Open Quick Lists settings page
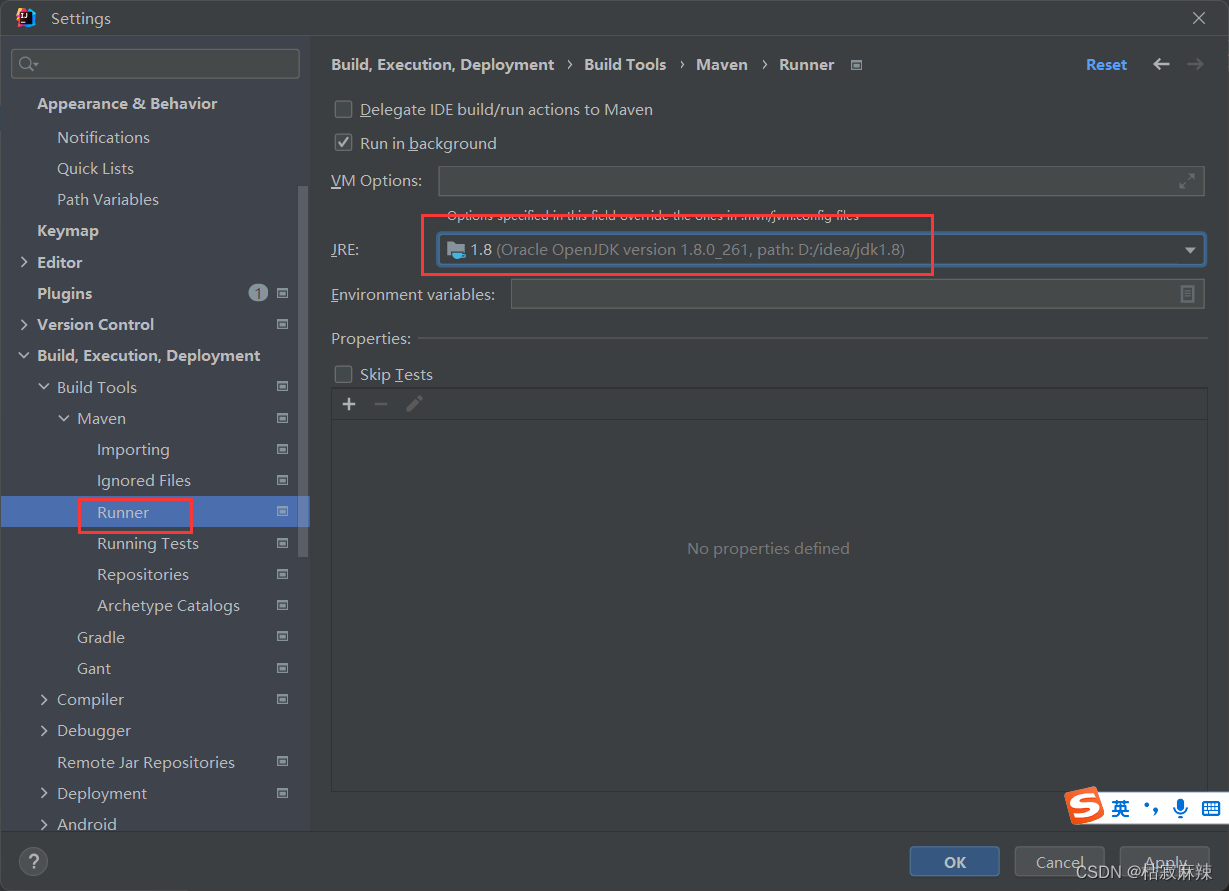 95,168
